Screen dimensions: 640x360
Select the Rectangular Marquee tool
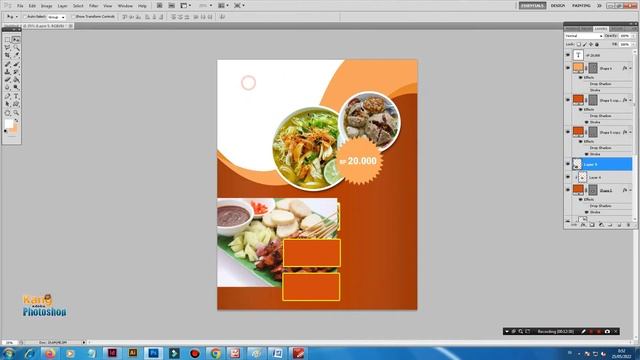(7, 40)
